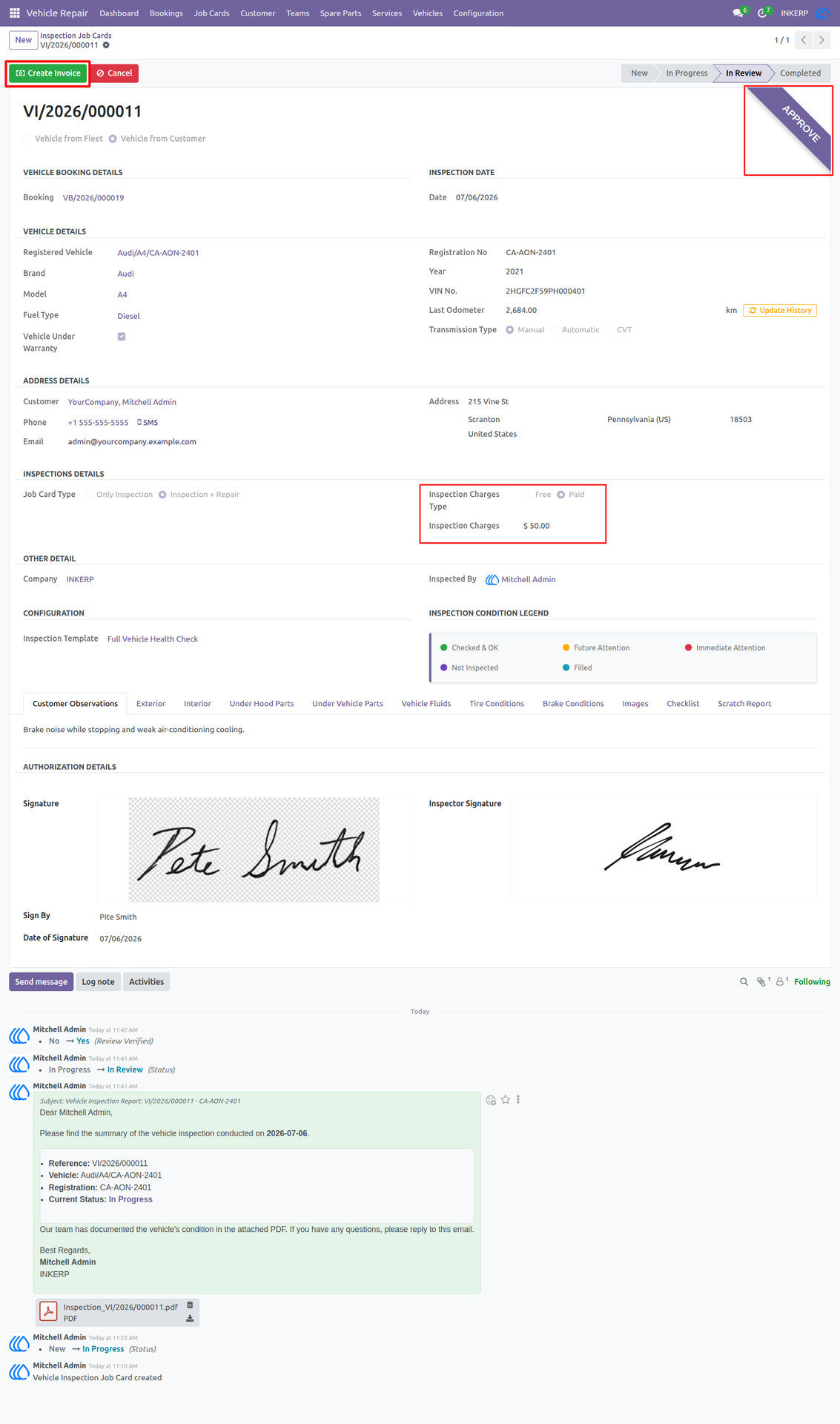Screen dimensions: 840x1424
Task: Click the paperclip attachments icon
Action: click(761, 982)
